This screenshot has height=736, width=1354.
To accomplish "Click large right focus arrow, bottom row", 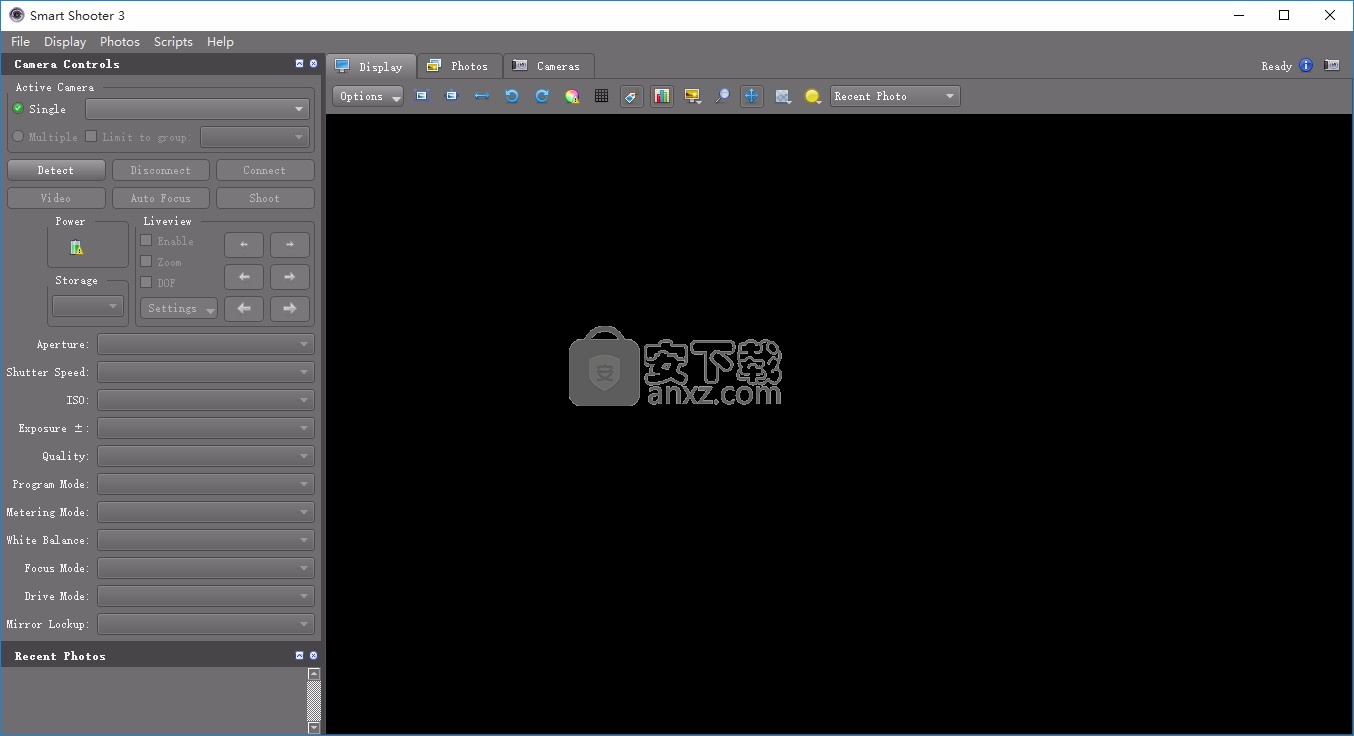I will click(x=290, y=309).
